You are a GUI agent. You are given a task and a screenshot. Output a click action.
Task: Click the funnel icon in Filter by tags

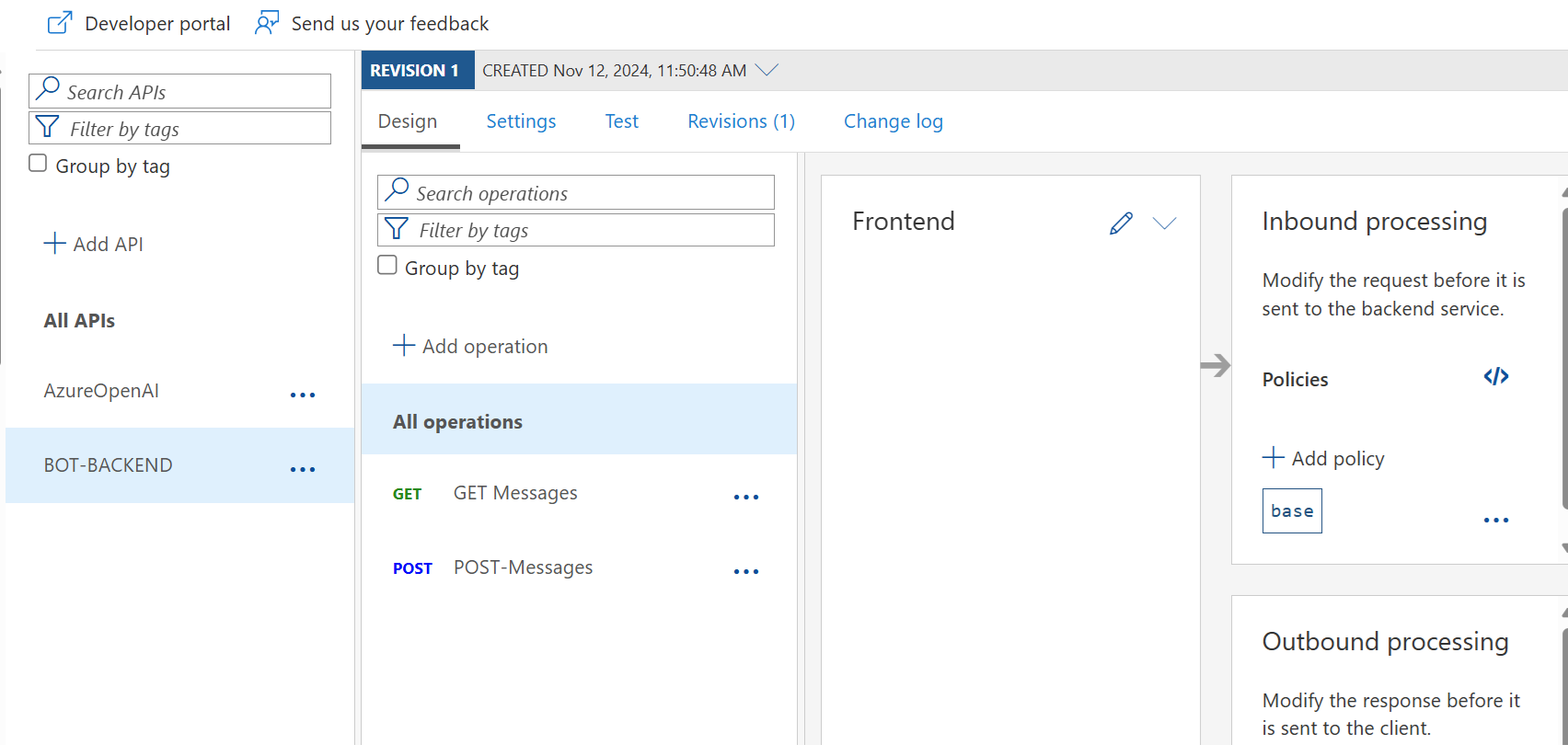397,228
